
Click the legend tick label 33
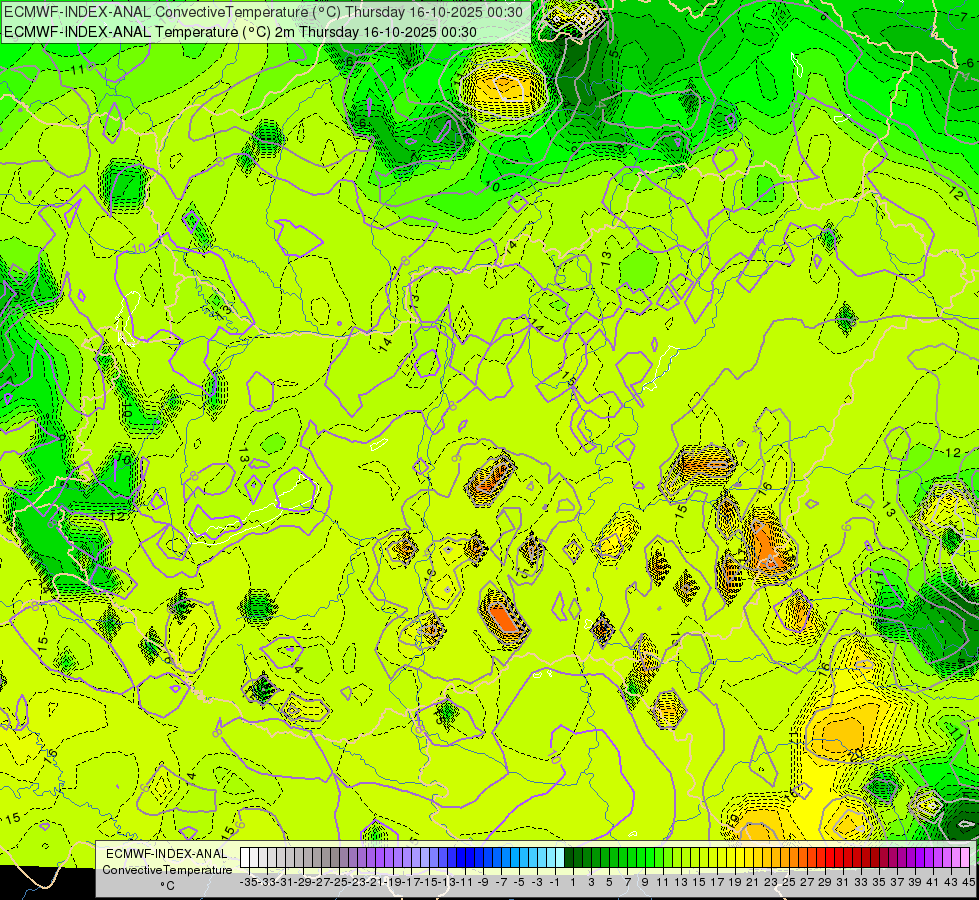[861, 882]
